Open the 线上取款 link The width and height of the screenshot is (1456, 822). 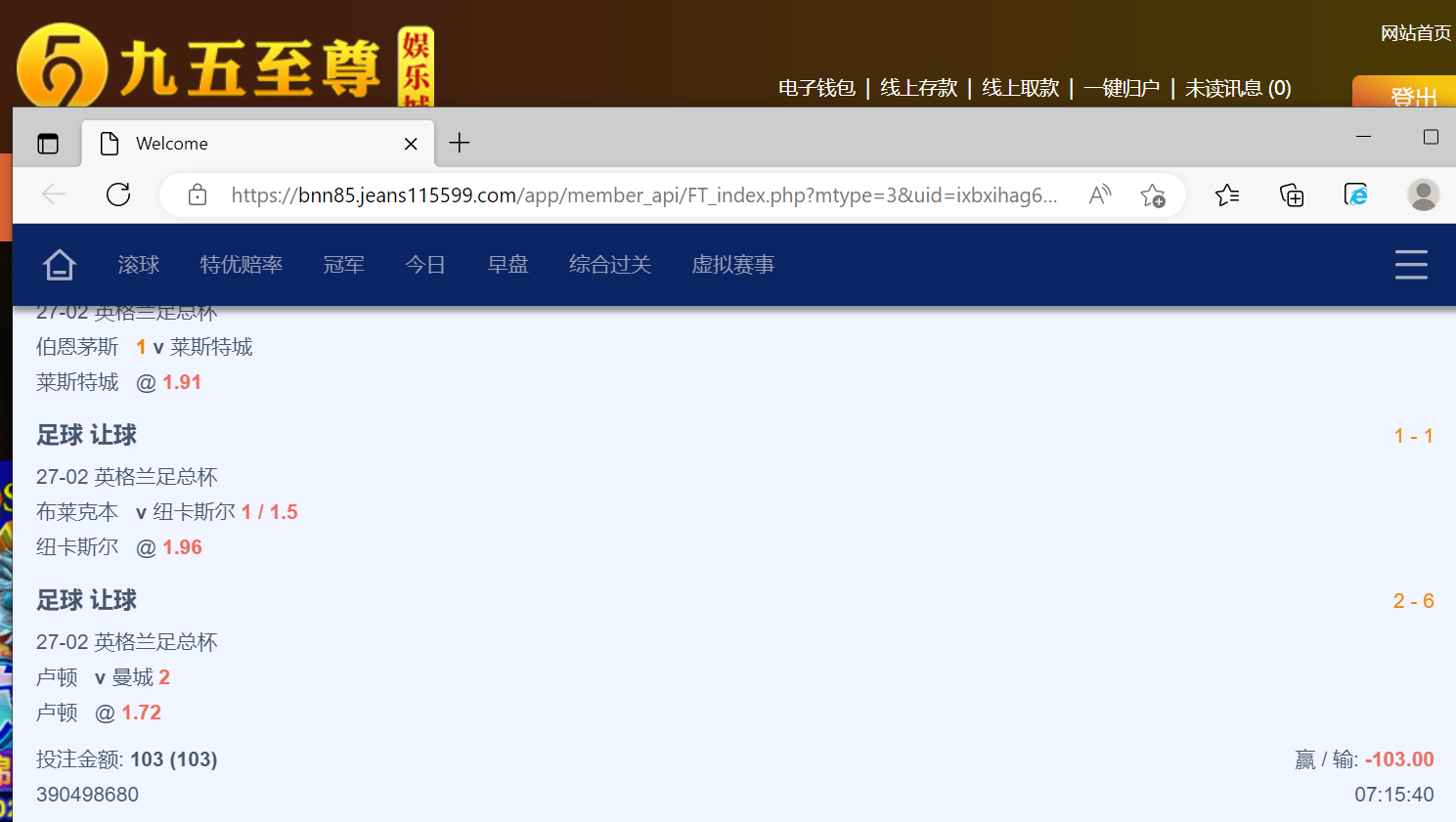click(x=1020, y=88)
